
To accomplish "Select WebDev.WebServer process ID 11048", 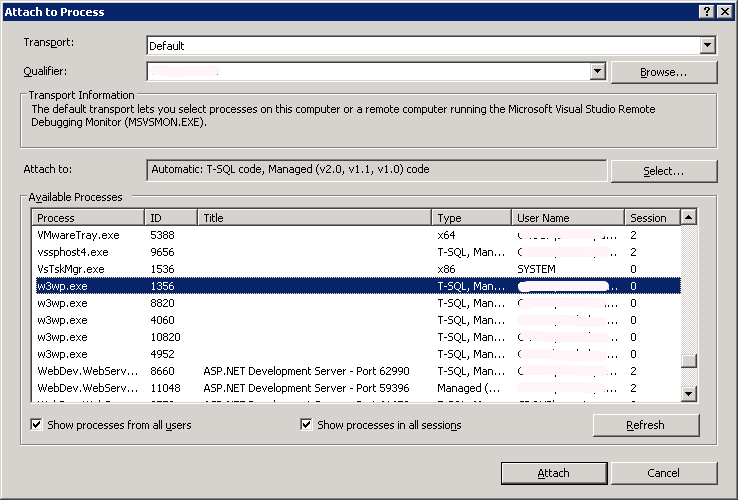I will (x=358, y=388).
